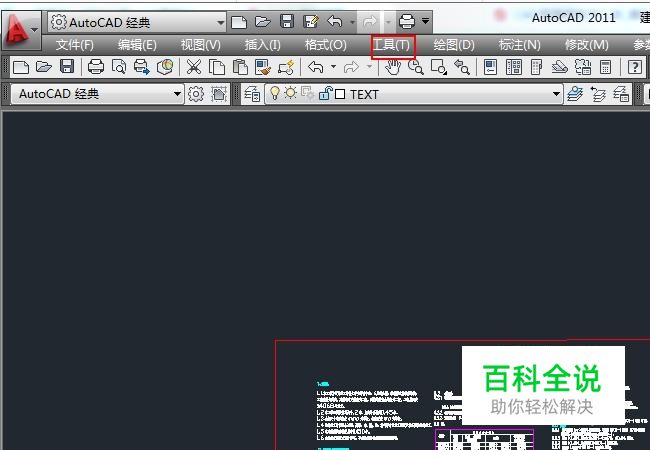Click Plot printer in the standard toolbar

[x=96, y=67]
